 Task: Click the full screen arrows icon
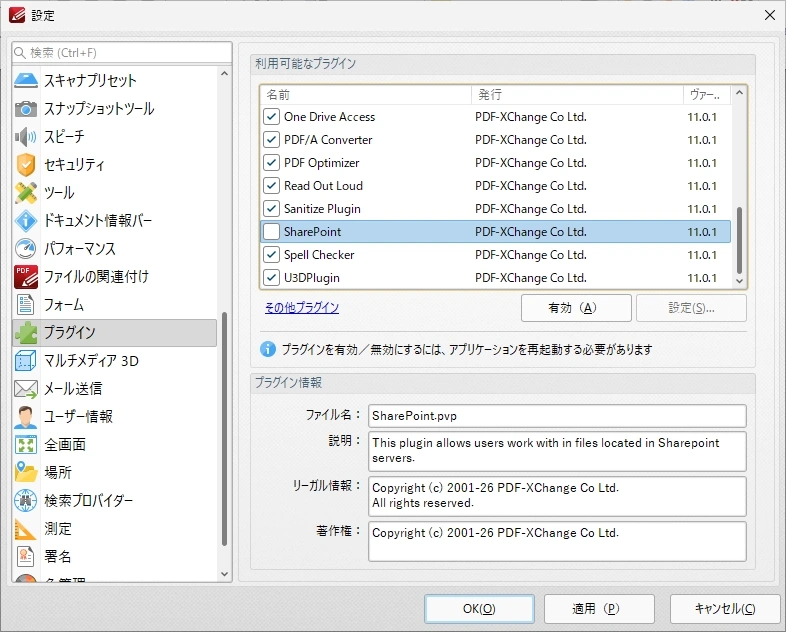click(x=26, y=445)
